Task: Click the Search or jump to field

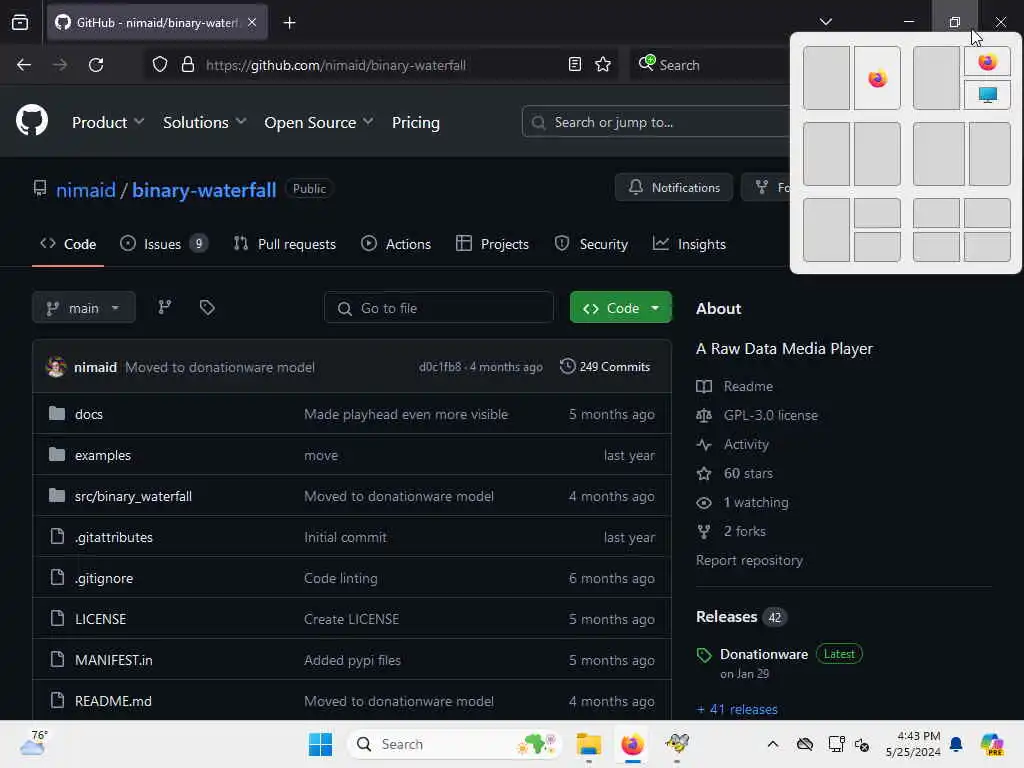Action: click(x=655, y=122)
